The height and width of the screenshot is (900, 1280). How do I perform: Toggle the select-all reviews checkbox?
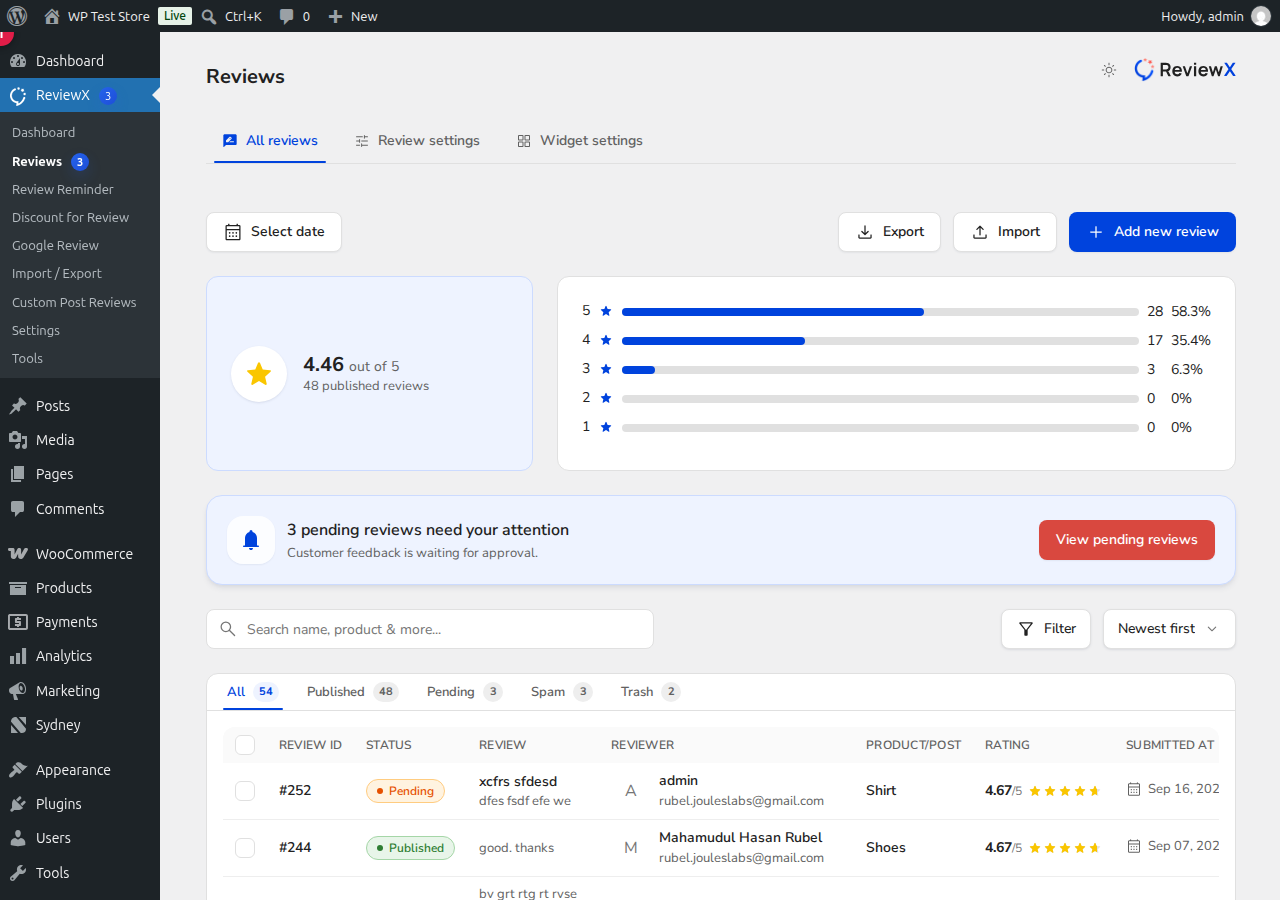click(245, 745)
